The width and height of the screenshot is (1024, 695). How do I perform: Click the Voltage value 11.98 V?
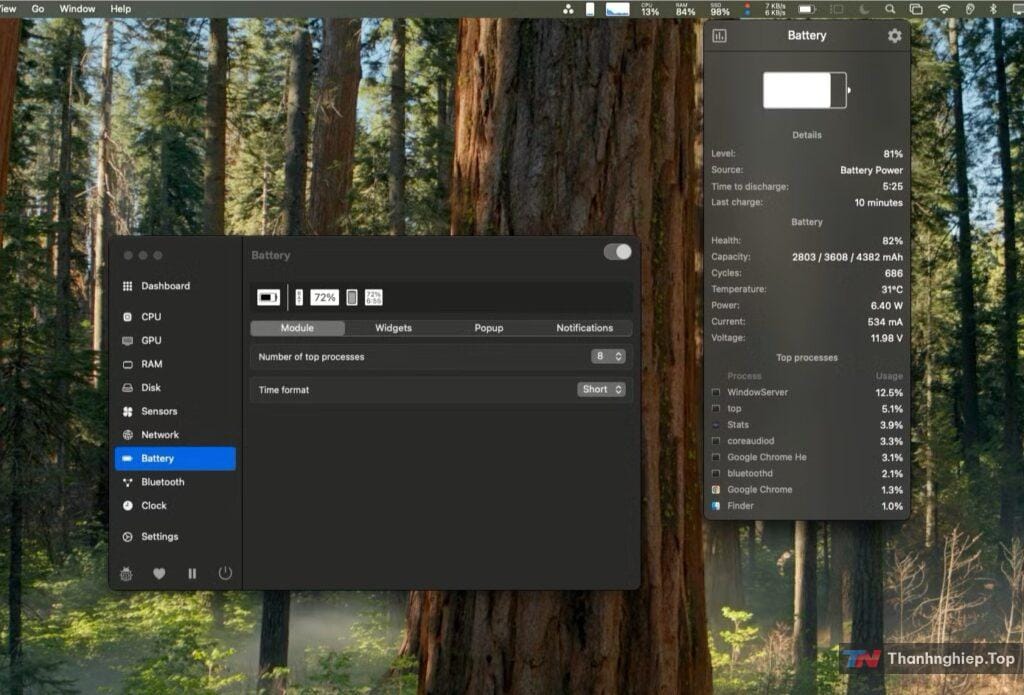(x=886, y=338)
